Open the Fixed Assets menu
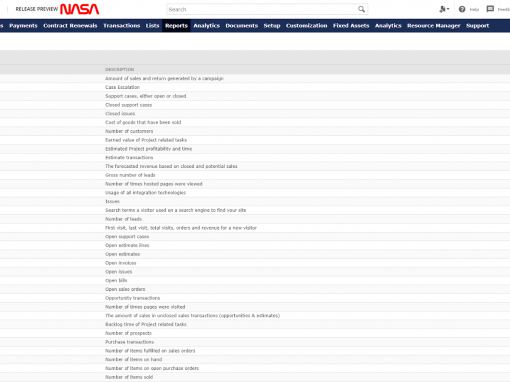The width and height of the screenshot is (510, 382). [351, 26]
